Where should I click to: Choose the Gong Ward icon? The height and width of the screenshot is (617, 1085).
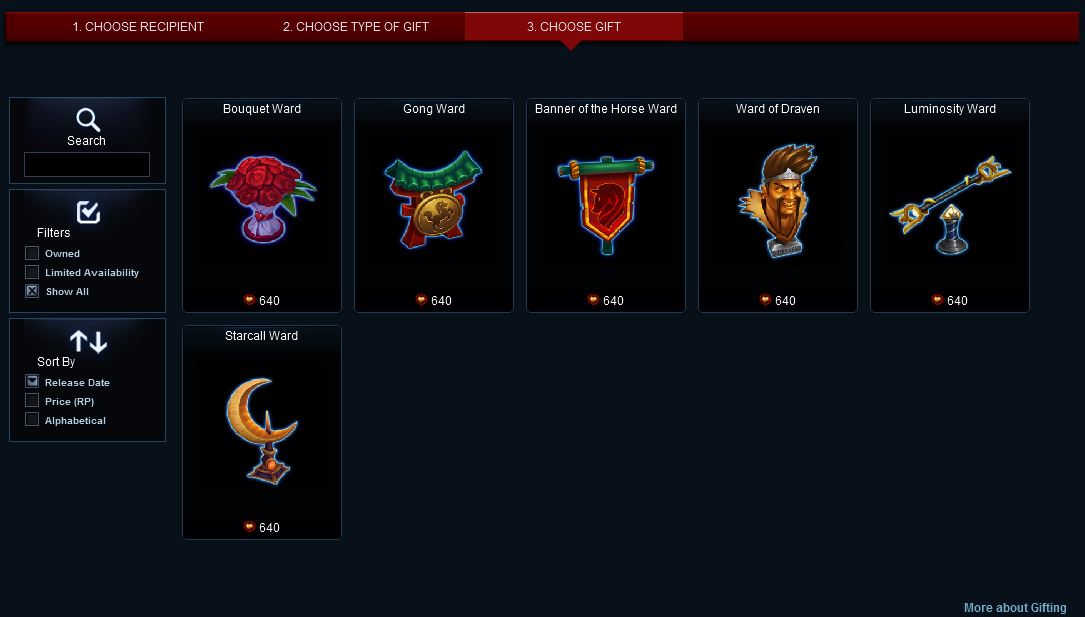433,199
